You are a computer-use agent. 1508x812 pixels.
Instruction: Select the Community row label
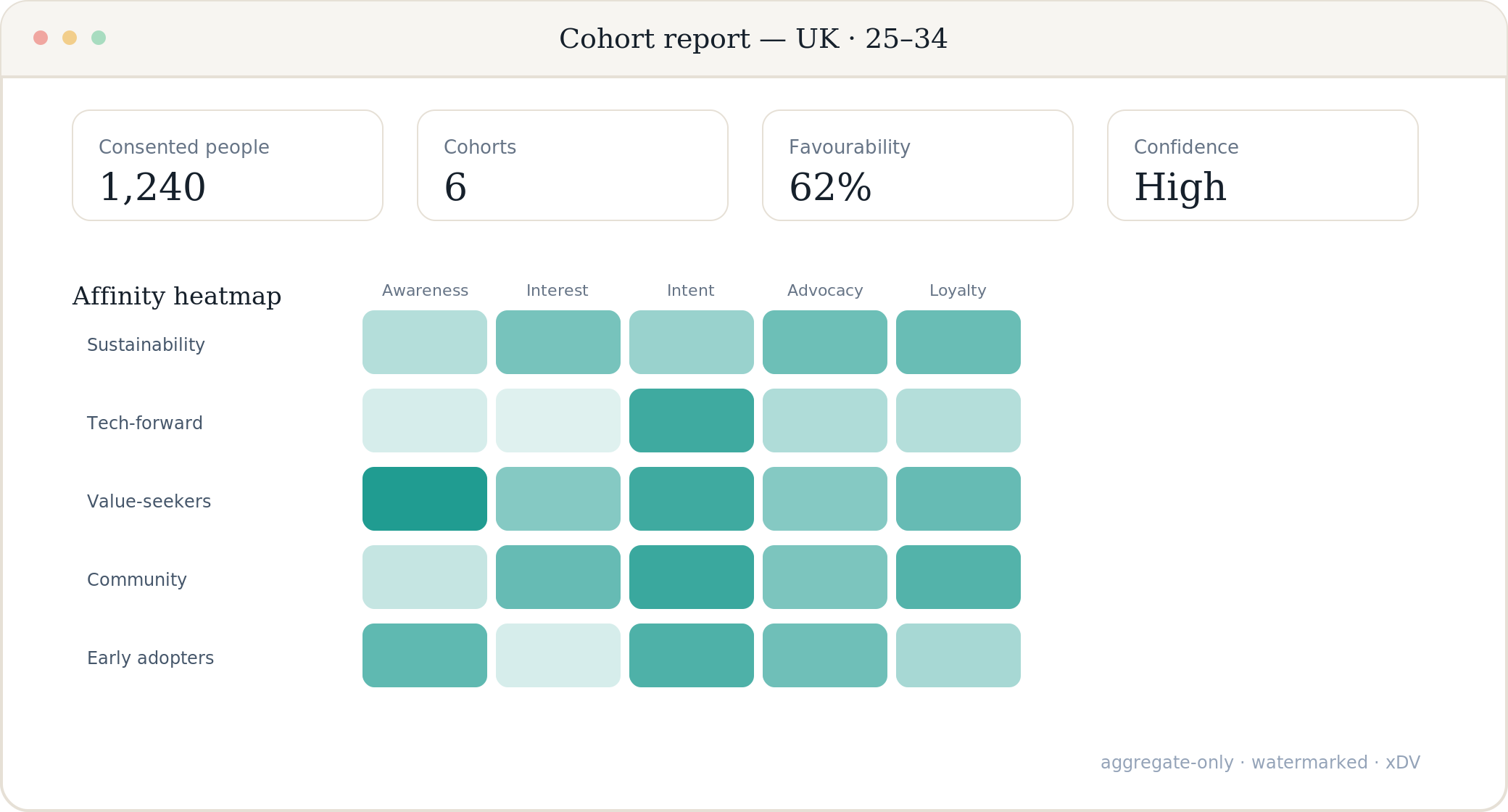click(137, 580)
